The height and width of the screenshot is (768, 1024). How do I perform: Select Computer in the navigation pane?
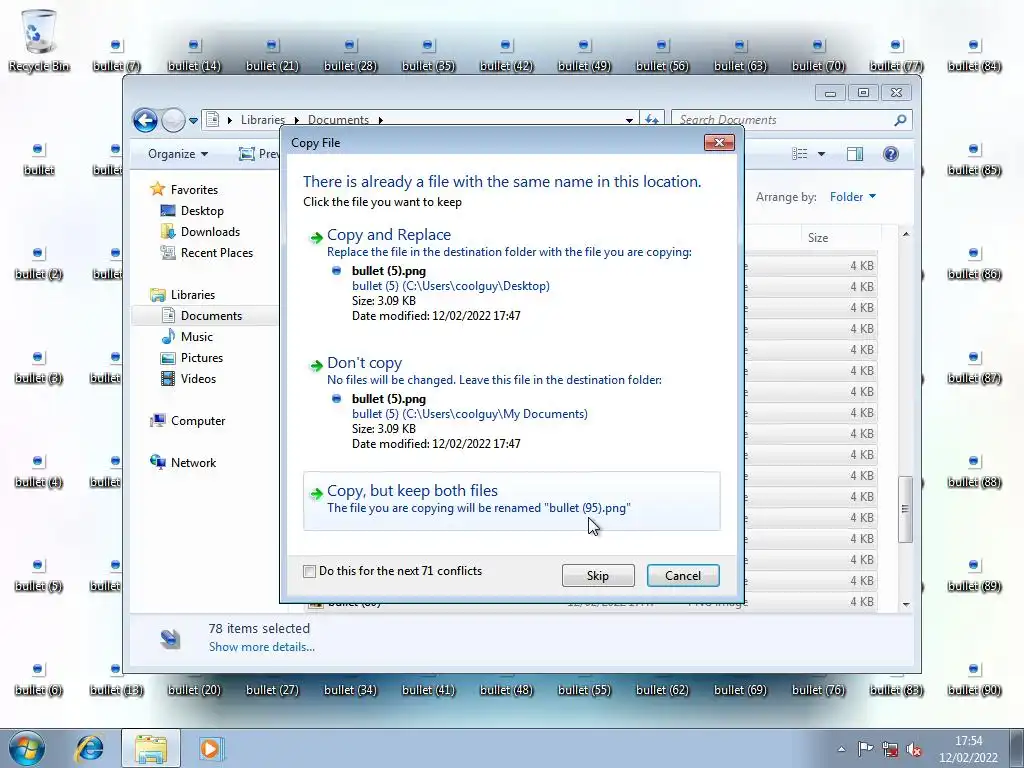tap(198, 421)
